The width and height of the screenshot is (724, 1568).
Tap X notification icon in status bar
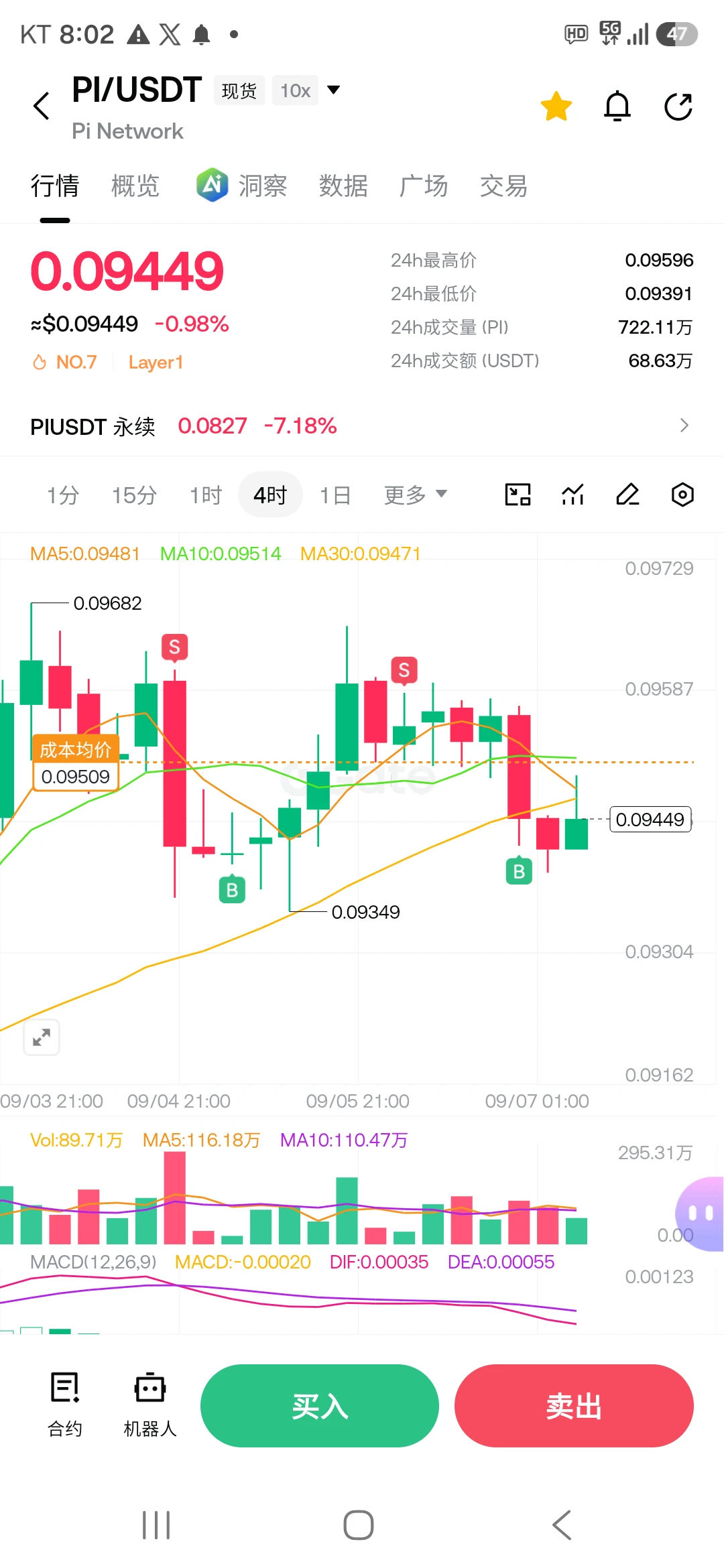170,34
